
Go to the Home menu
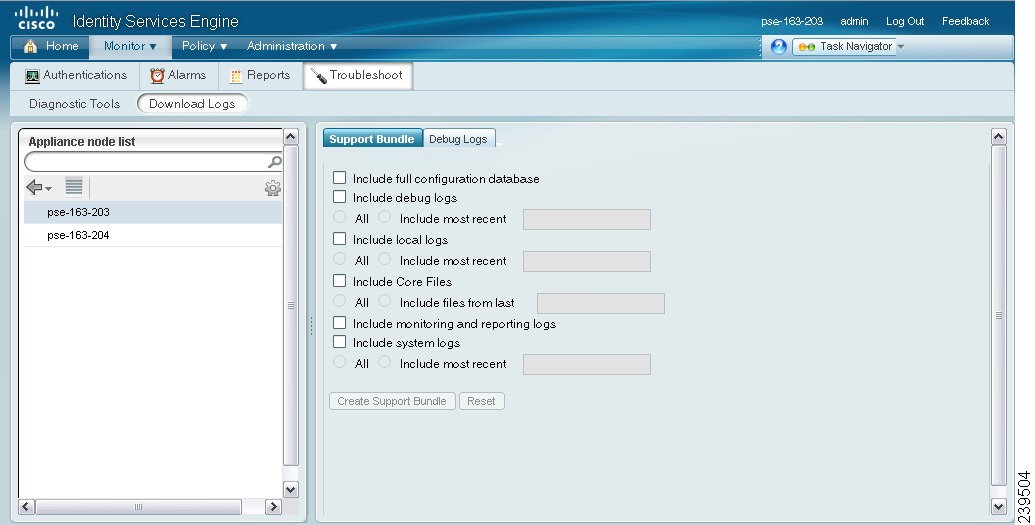pyautogui.click(x=51, y=46)
